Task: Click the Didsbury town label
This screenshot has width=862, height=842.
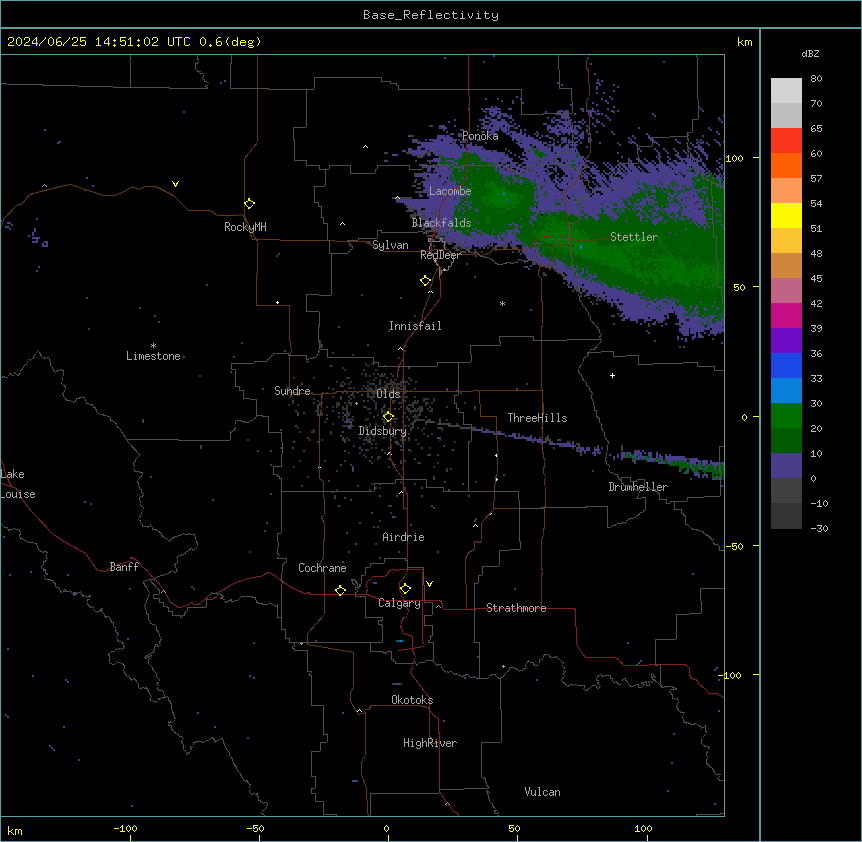Action: (383, 431)
